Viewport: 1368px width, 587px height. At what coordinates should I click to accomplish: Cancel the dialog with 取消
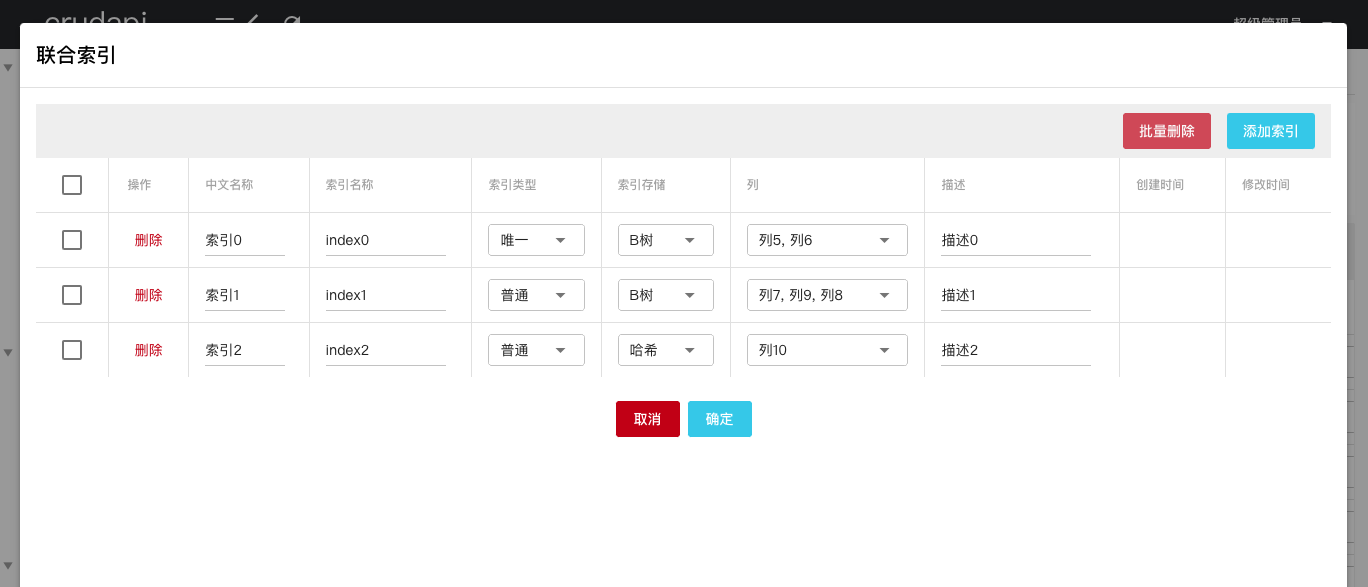(647, 419)
